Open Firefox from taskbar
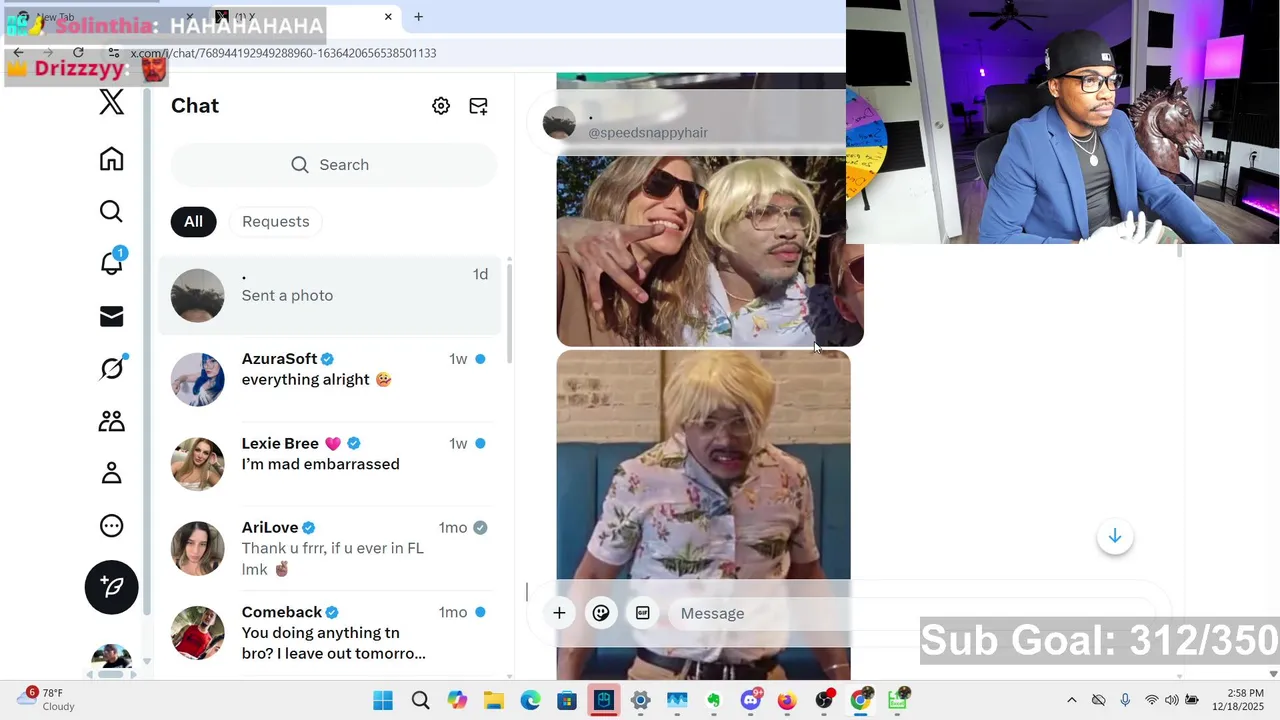1280x720 pixels. pos(787,700)
